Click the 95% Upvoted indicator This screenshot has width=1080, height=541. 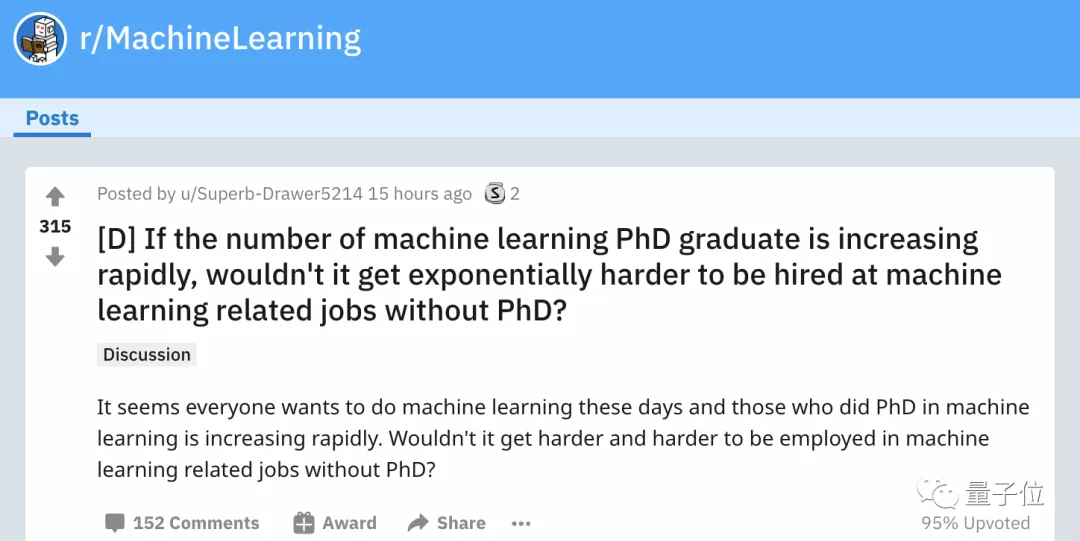[x=975, y=523]
